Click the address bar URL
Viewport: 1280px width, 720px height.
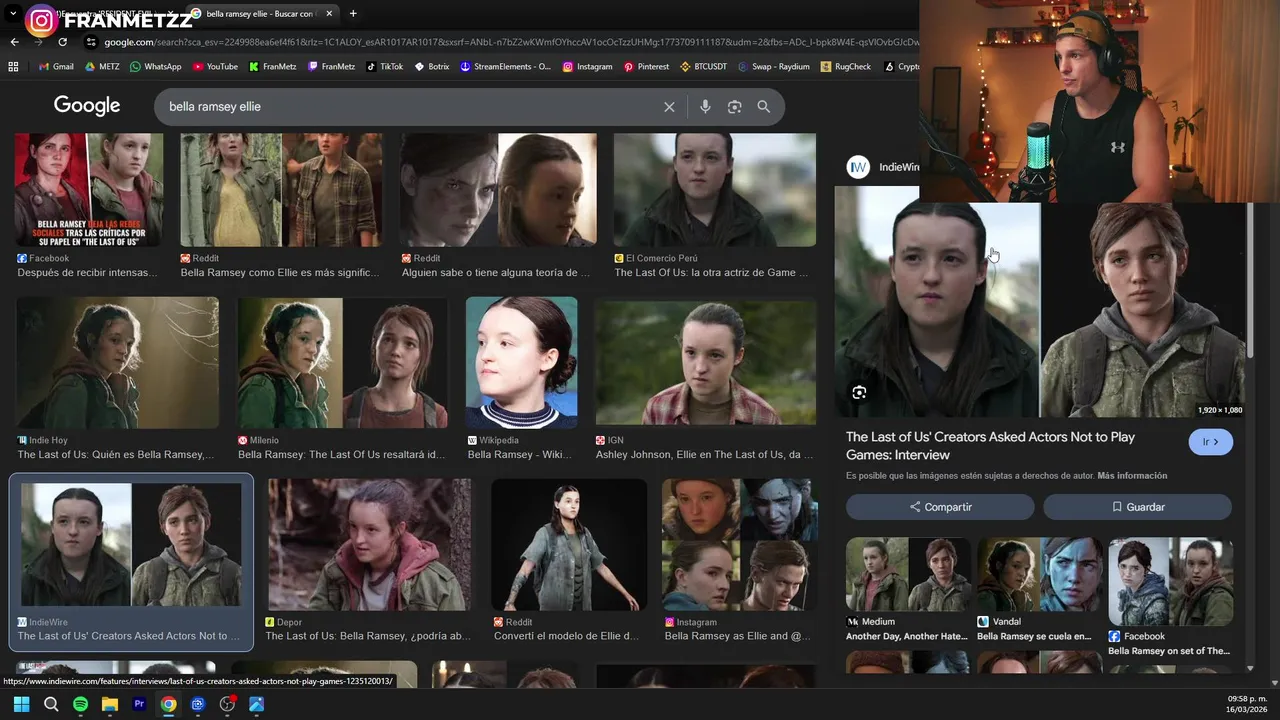point(510,42)
